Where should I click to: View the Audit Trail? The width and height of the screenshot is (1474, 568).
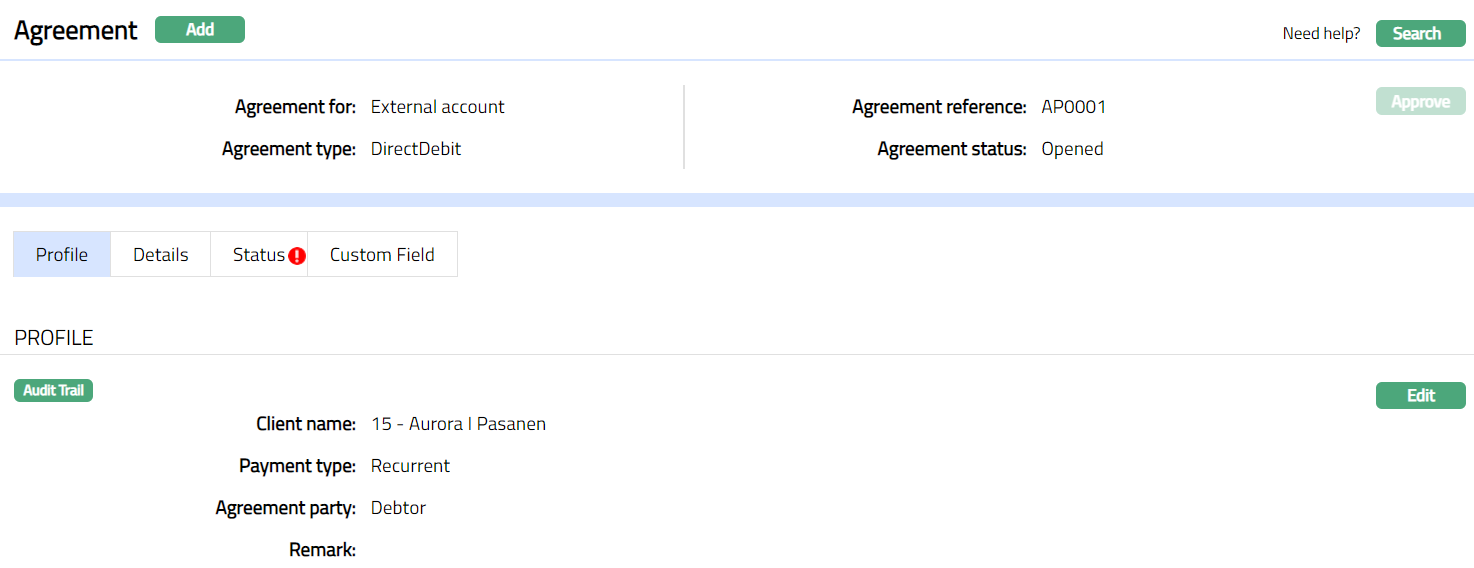(54, 390)
